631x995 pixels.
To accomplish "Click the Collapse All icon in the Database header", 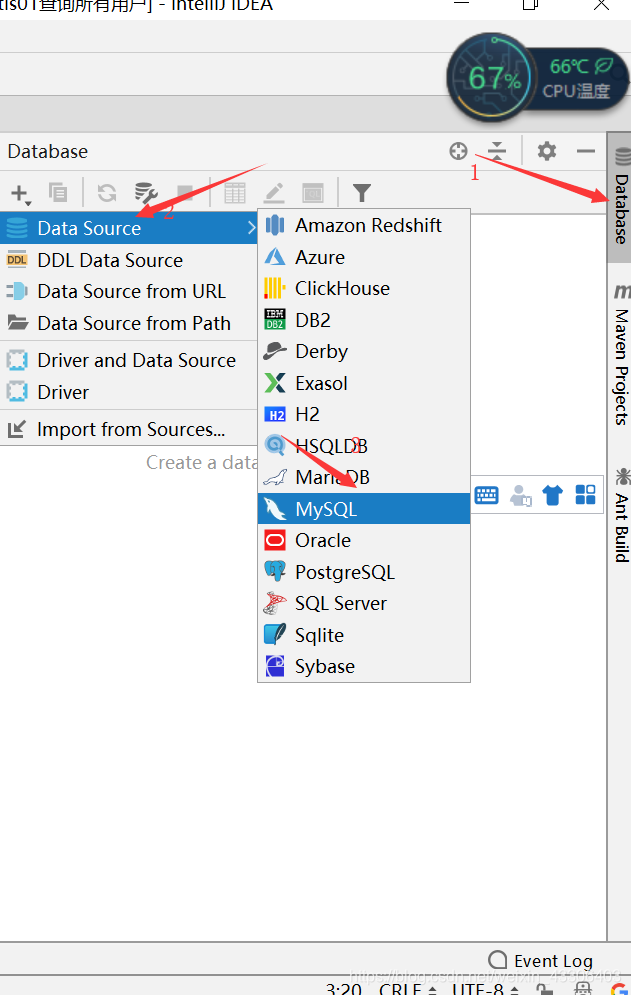I will [496, 151].
